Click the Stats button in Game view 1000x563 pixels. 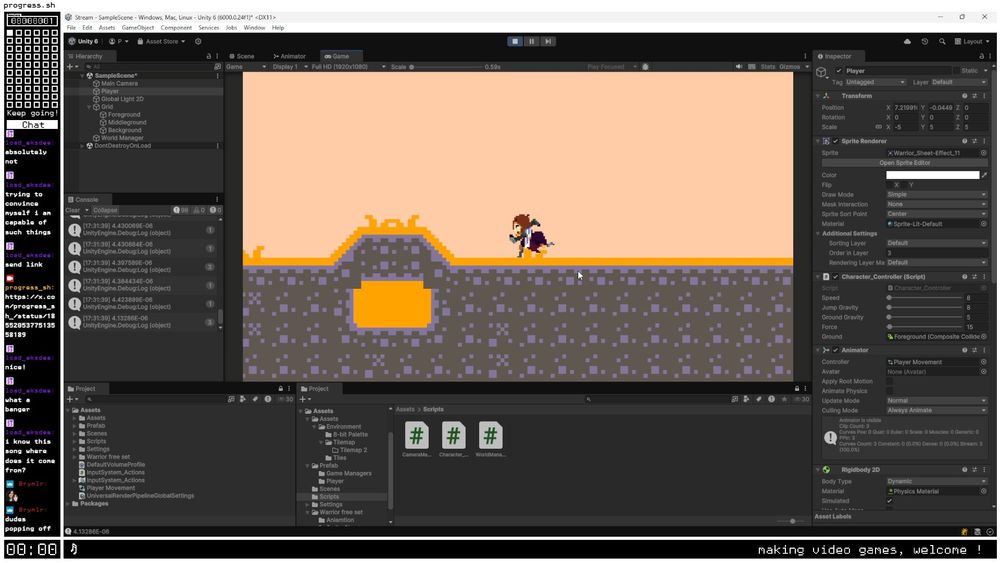point(768,67)
